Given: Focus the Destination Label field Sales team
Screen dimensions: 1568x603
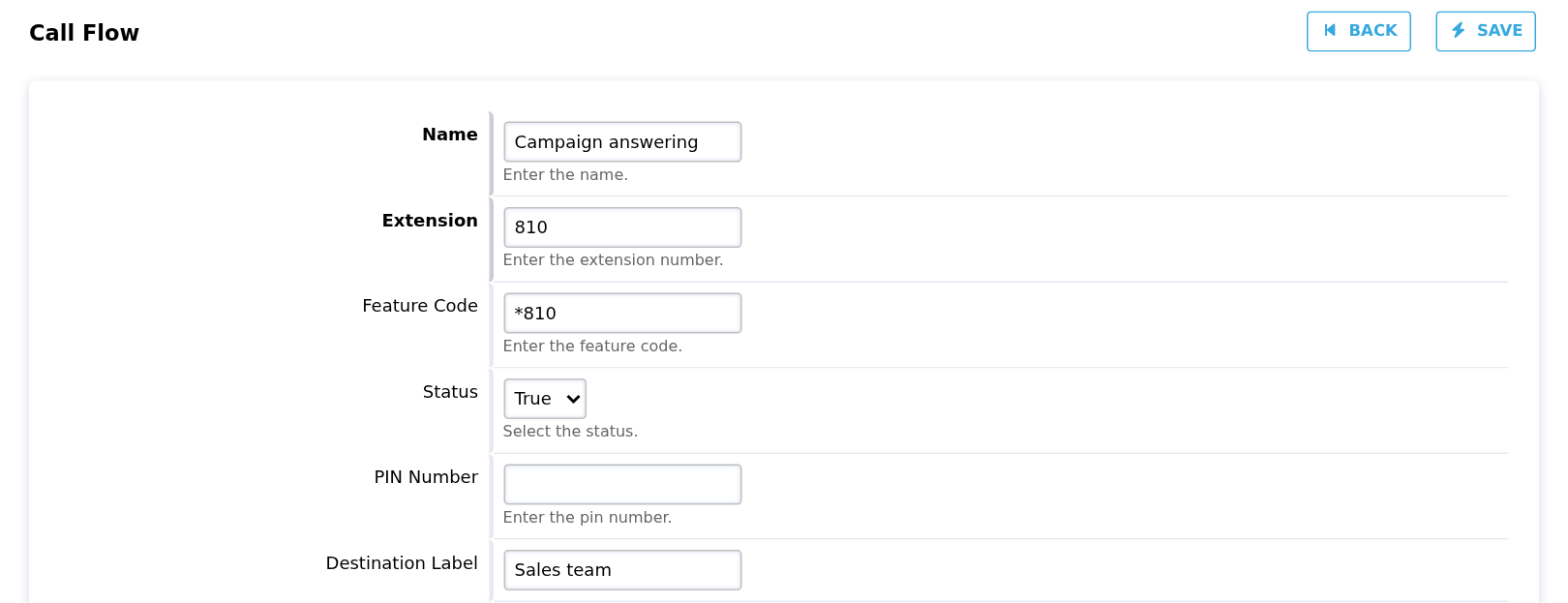Looking at the screenshot, I should (622, 570).
